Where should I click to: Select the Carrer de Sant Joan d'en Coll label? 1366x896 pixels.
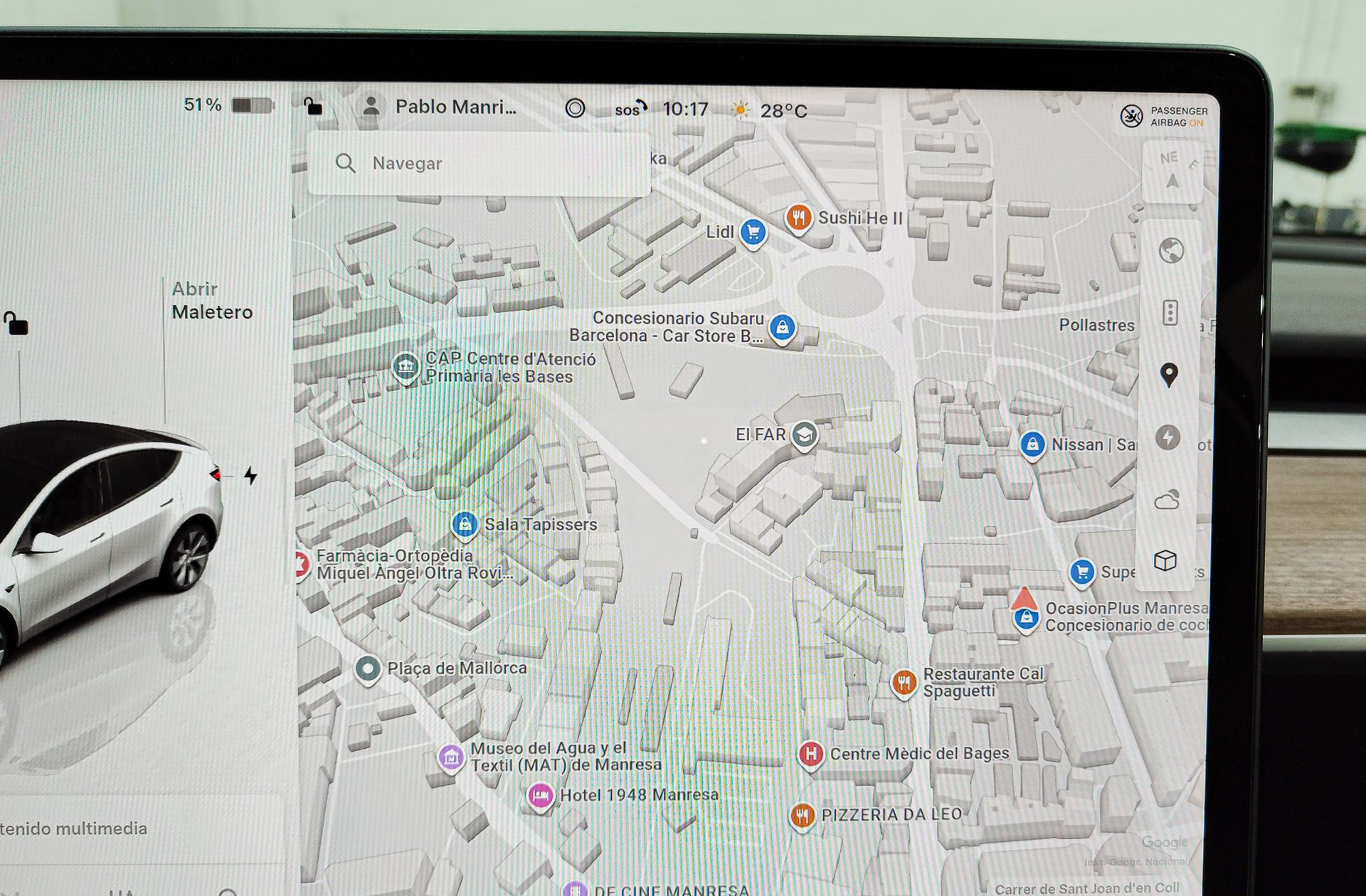(1086, 888)
